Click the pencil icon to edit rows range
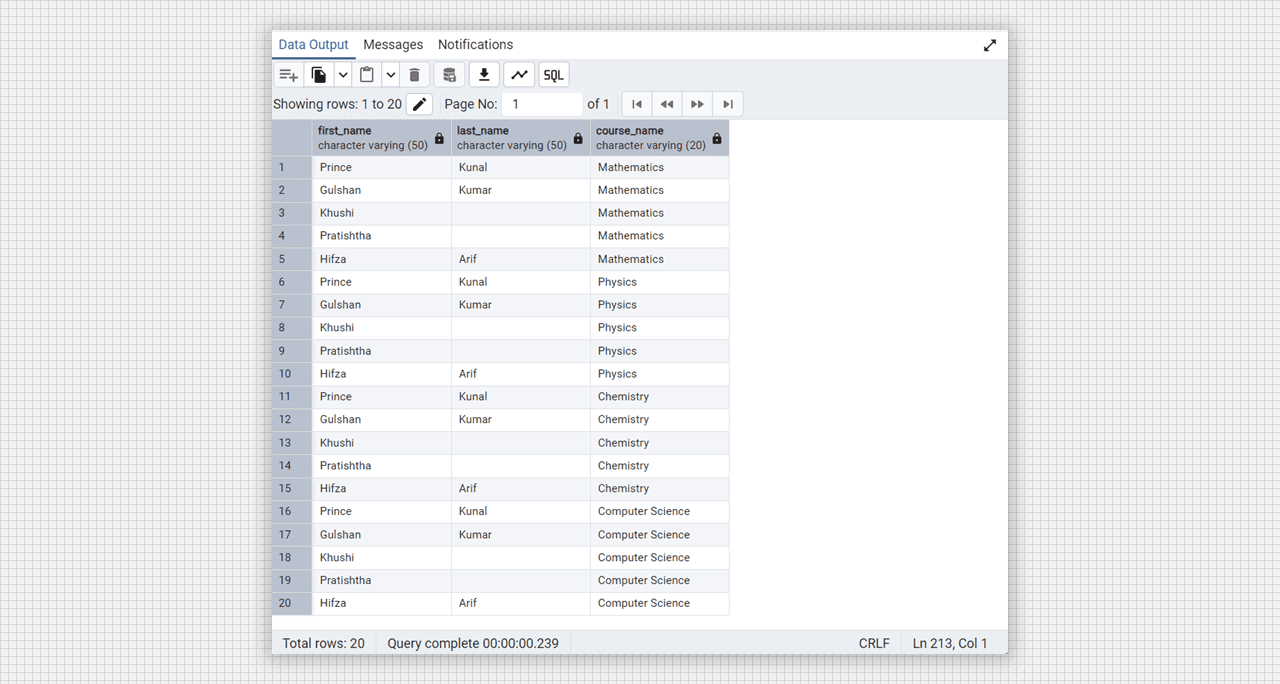1280x684 pixels. 420,104
